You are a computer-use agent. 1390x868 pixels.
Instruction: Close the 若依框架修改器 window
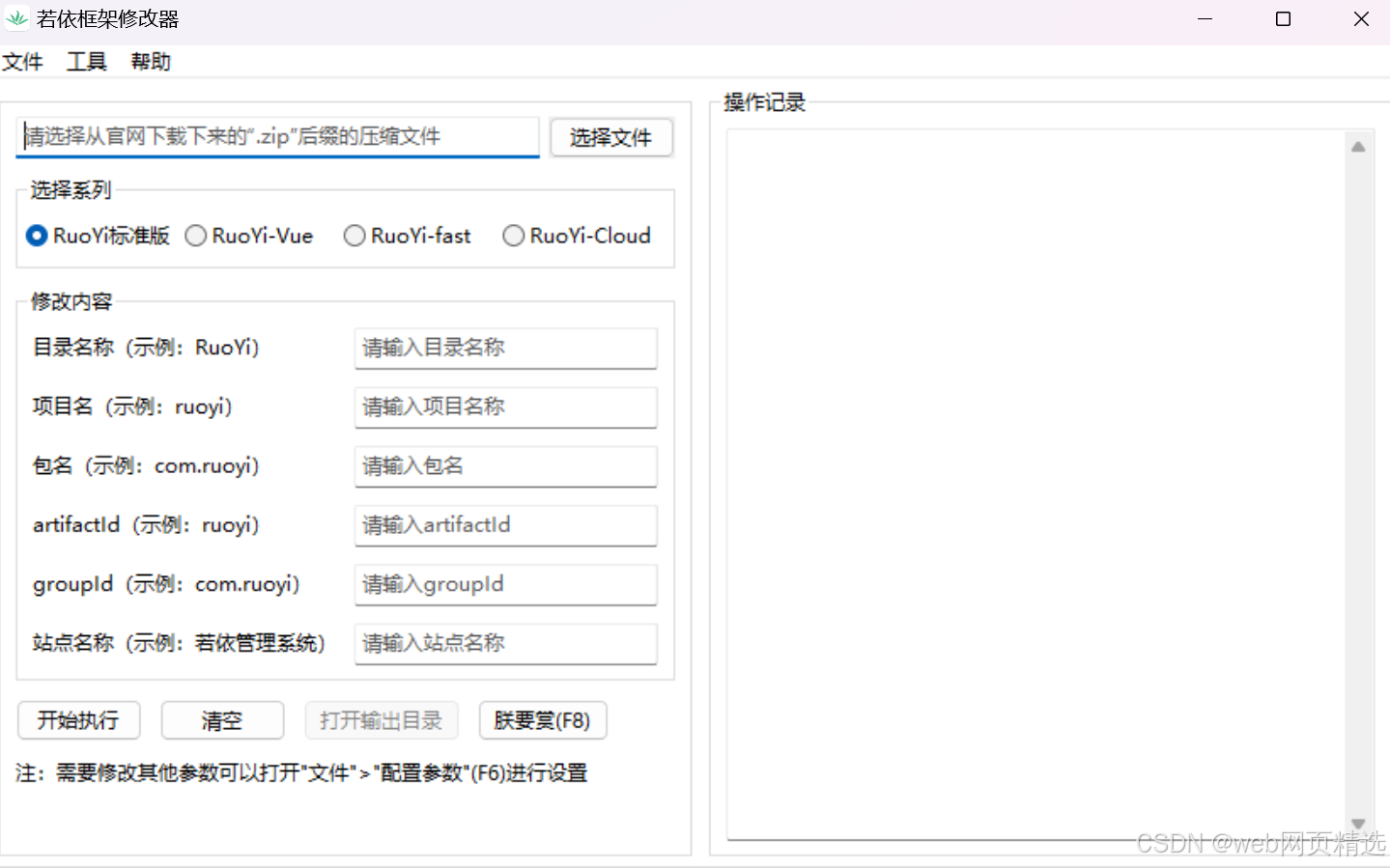click(1361, 19)
